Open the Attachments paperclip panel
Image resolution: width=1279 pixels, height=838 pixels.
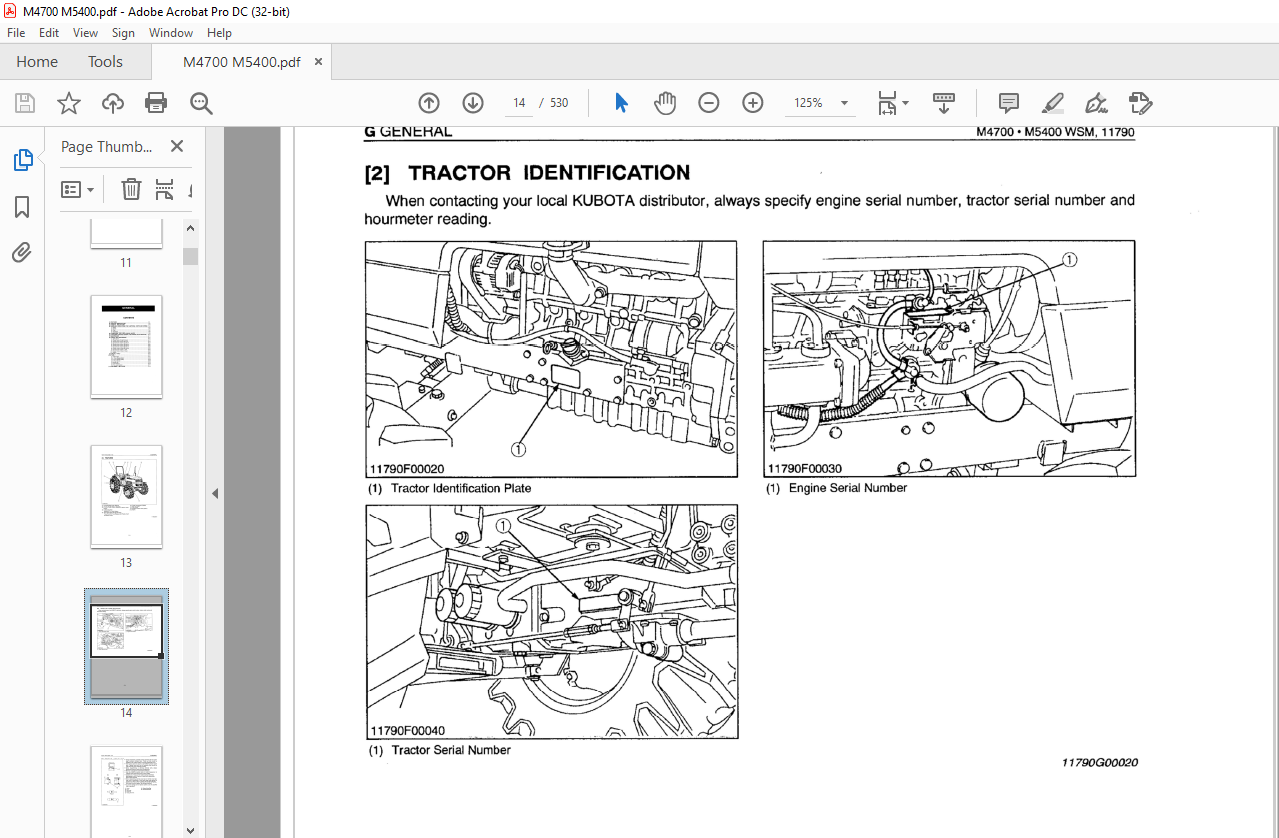(x=22, y=253)
